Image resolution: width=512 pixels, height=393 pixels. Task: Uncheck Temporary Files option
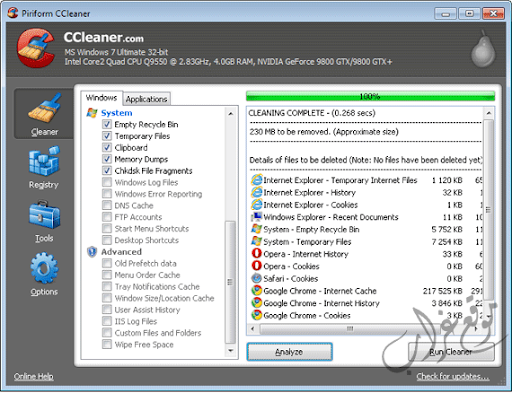(x=107, y=136)
